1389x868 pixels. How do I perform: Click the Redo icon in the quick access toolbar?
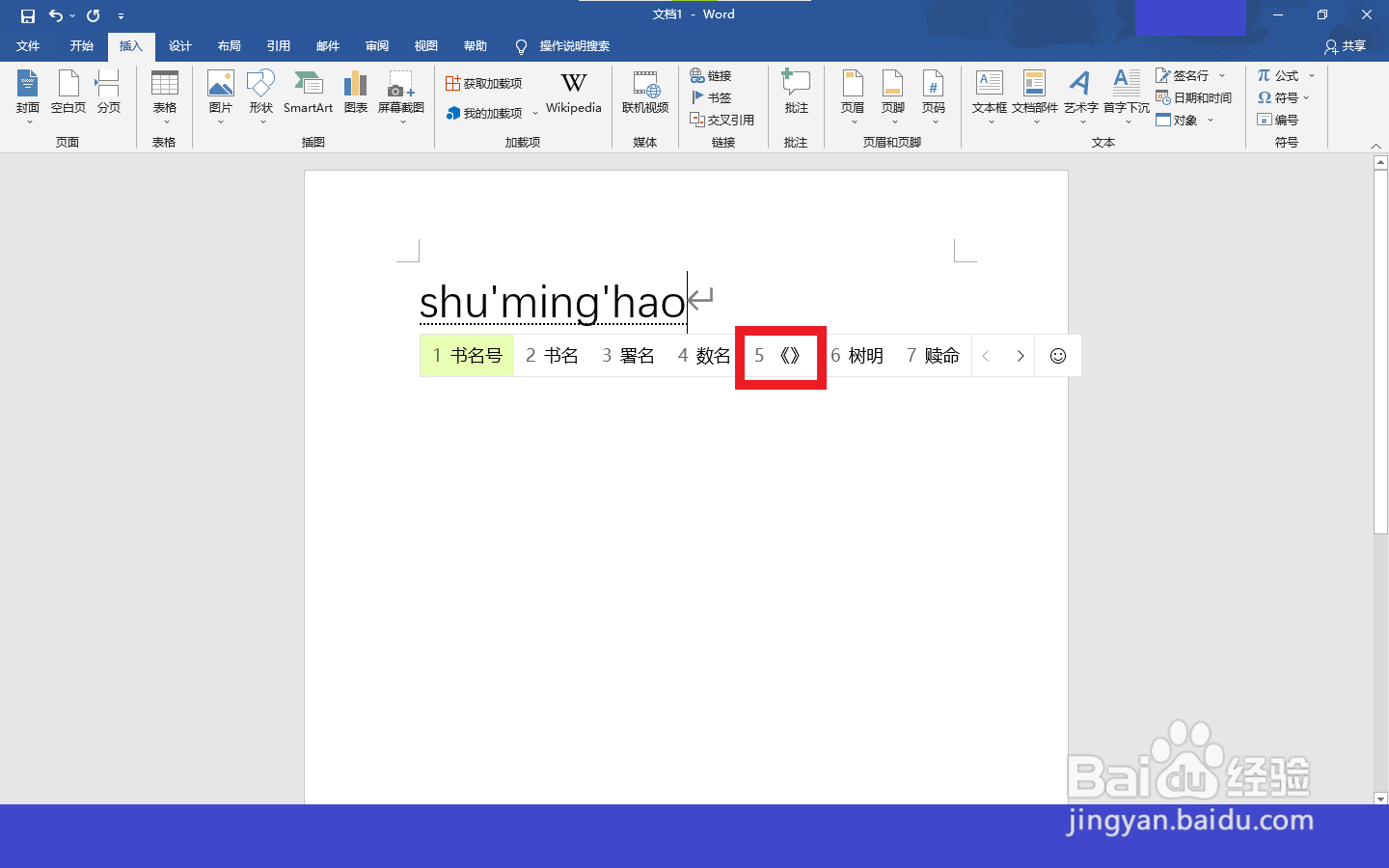click(94, 15)
